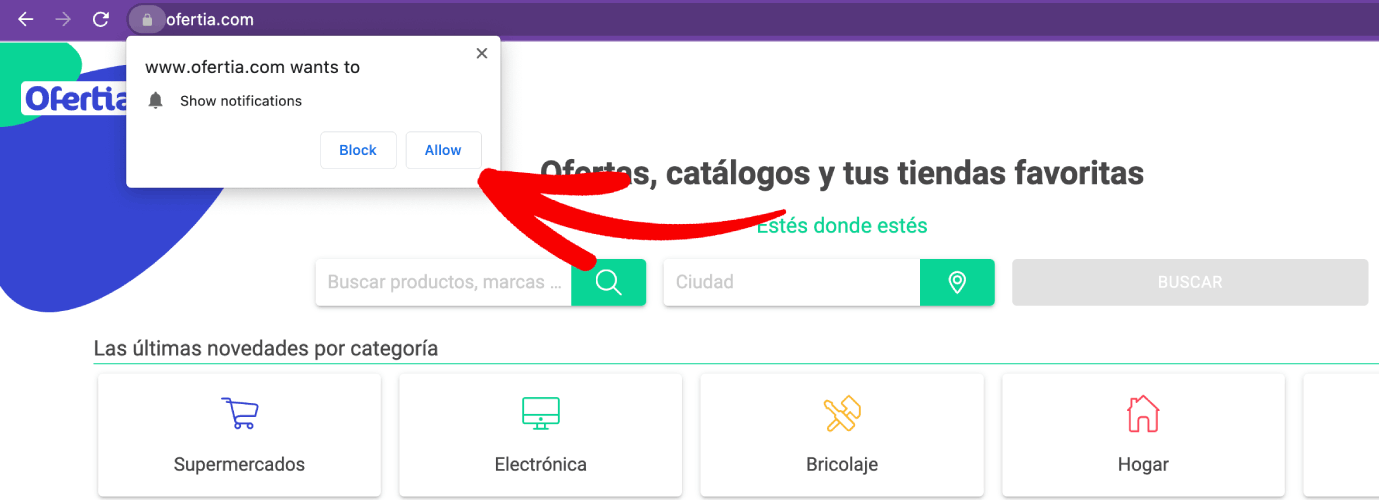Click the browser forward arrow
Image resolution: width=1379 pixels, height=500 pixels.
63,19
